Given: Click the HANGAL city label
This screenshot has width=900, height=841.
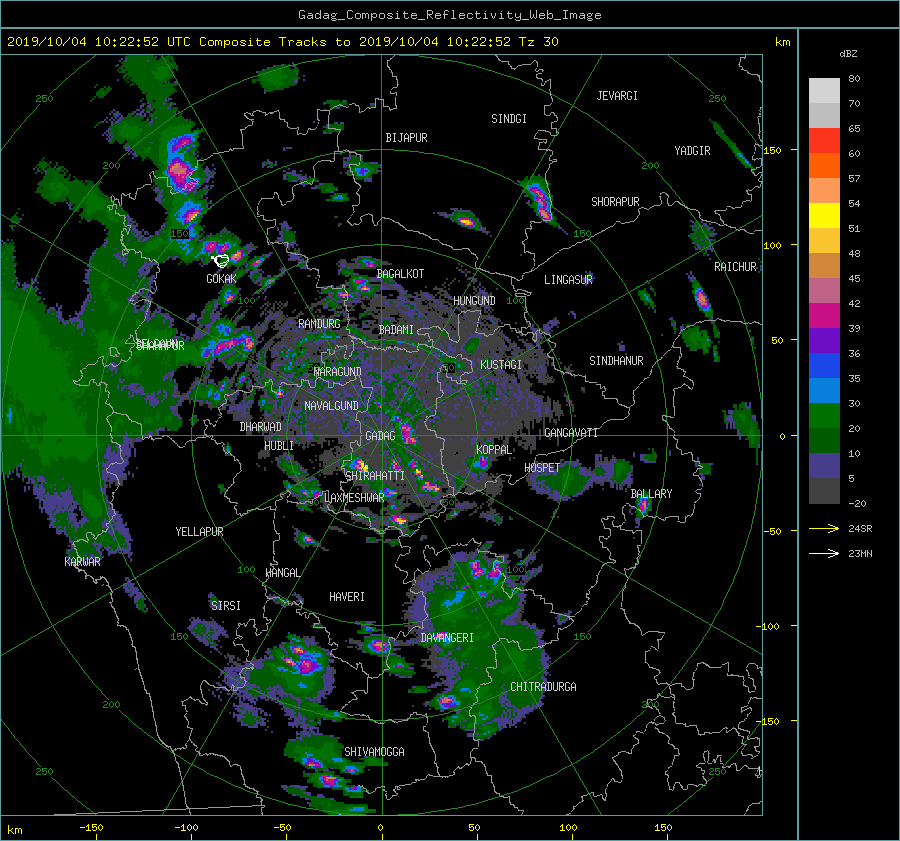Looking at the screenshot, I should [282, 573].
